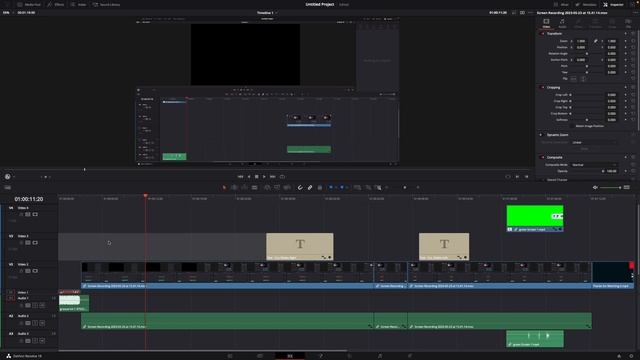640x360 pixels.
Task: Click the speaker volume icon above timeline
Action: (x=595, y=187)
